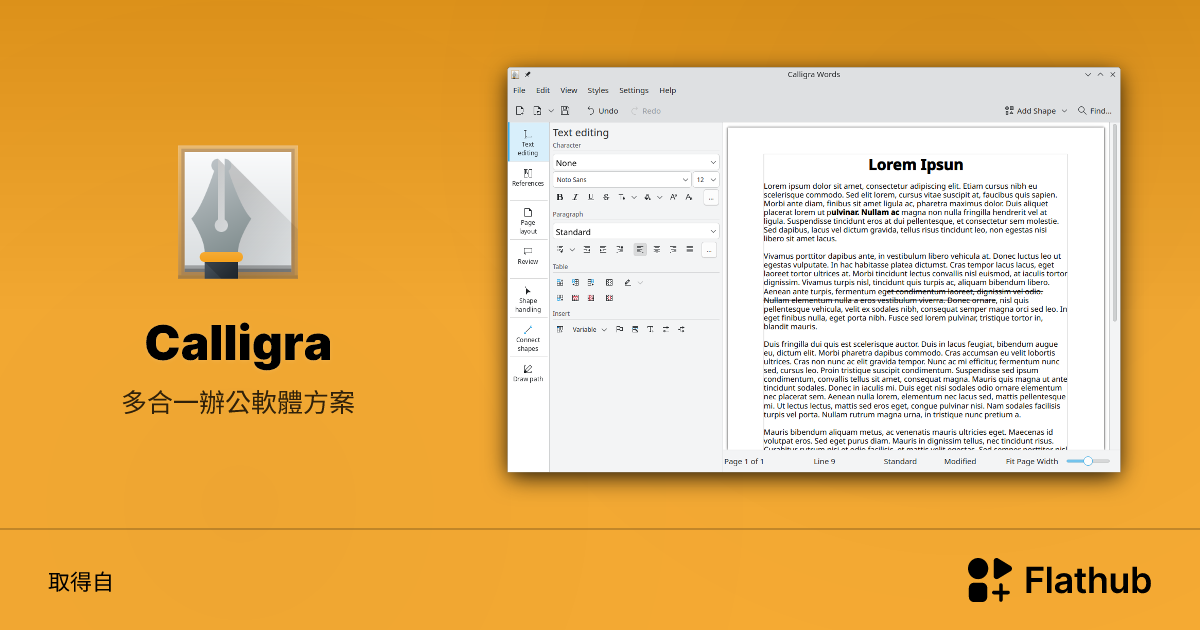Click the Save document icon

tap(563, 111)
